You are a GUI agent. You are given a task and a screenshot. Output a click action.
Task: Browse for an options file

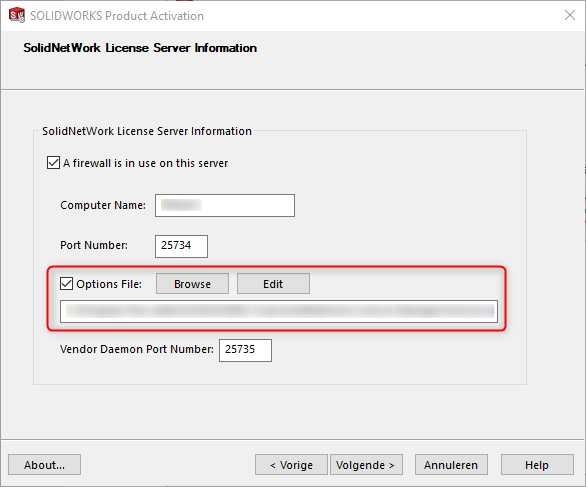(192, 284)
